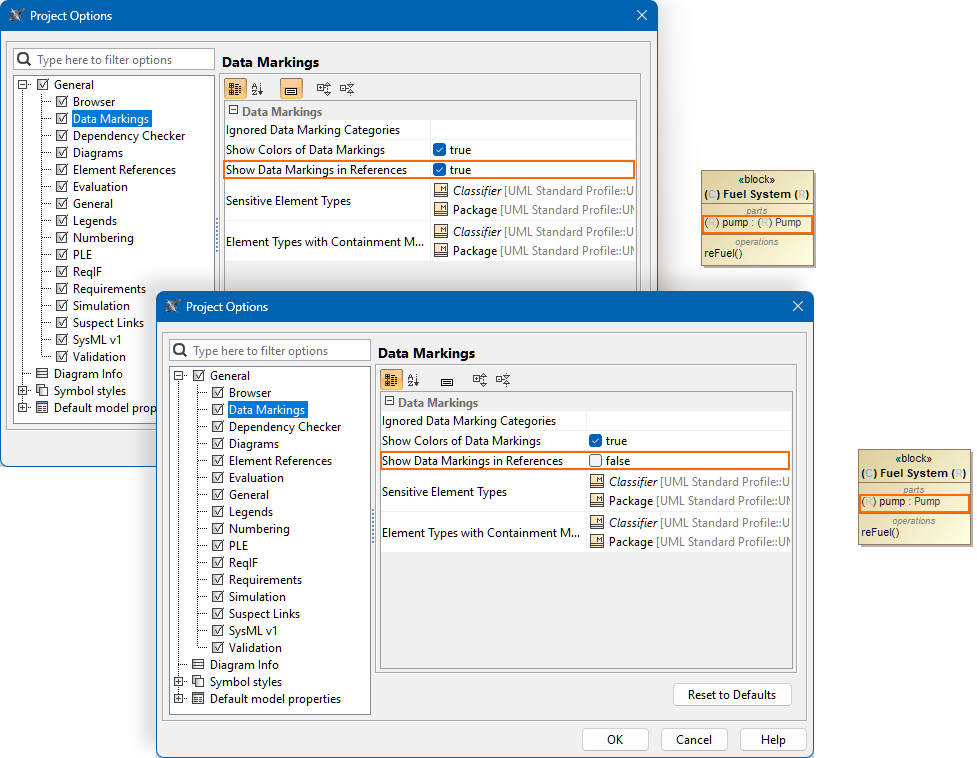
Task: Select the categorized view icon in the properties toolbar
Action: [391, 380]
